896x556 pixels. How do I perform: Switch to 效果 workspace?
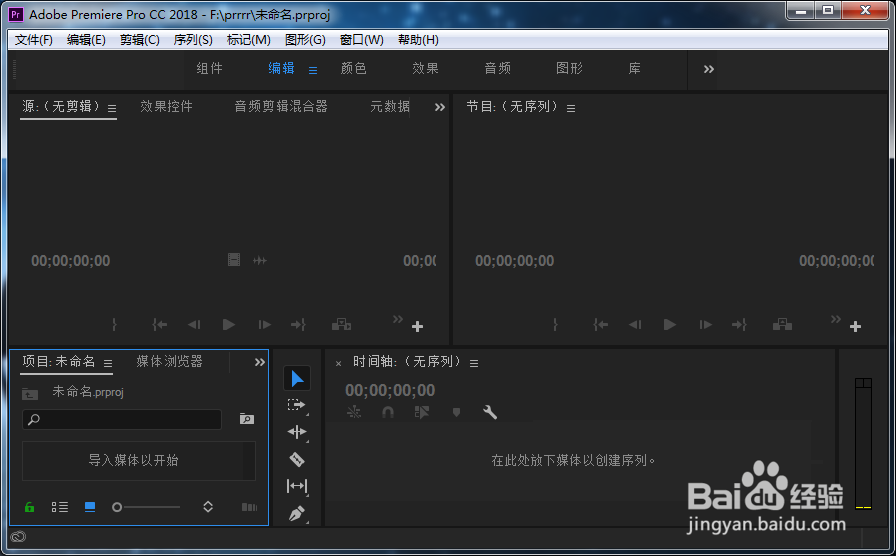425,69
